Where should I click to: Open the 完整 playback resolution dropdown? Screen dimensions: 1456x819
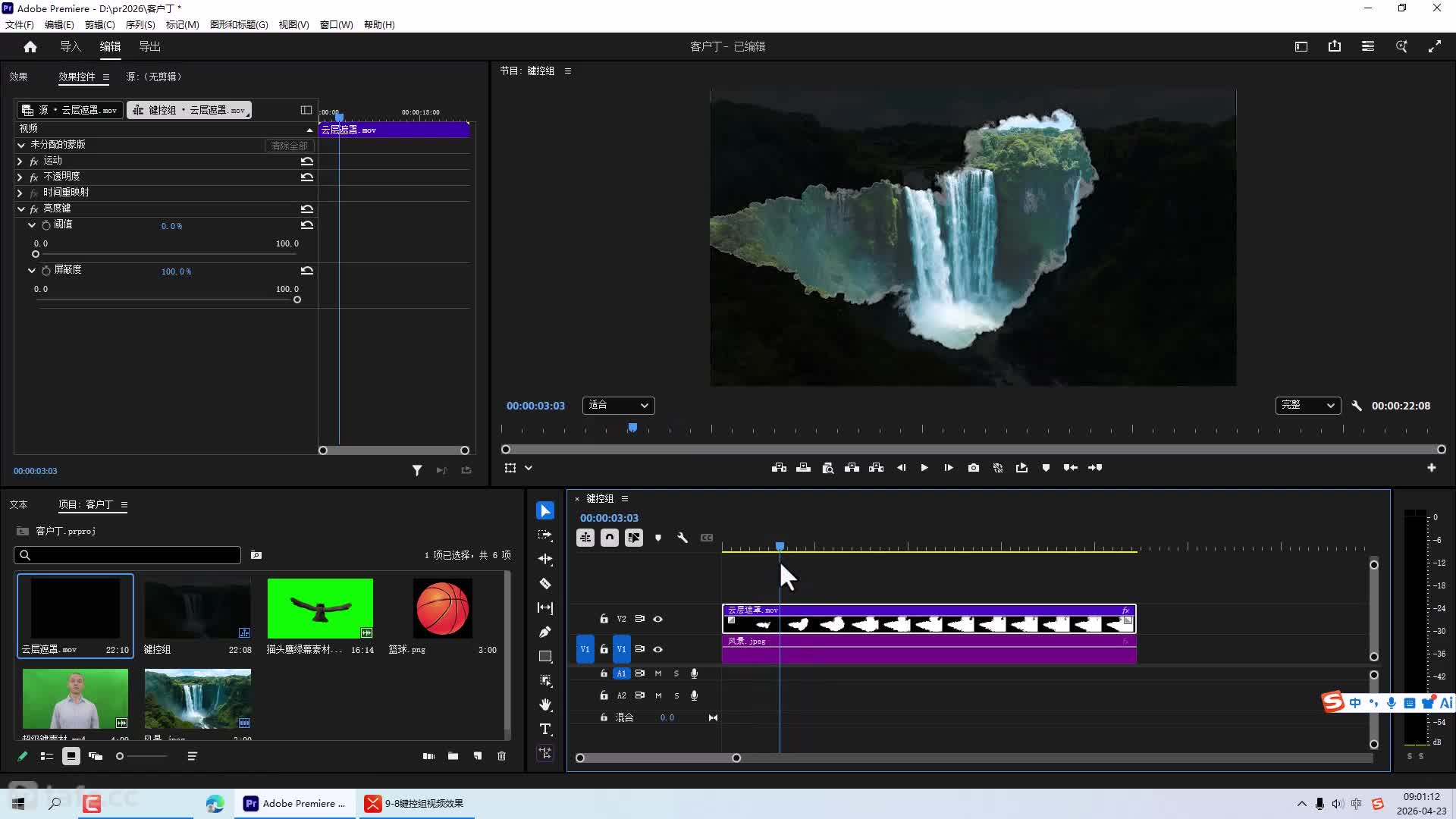tap(1308, 406)
